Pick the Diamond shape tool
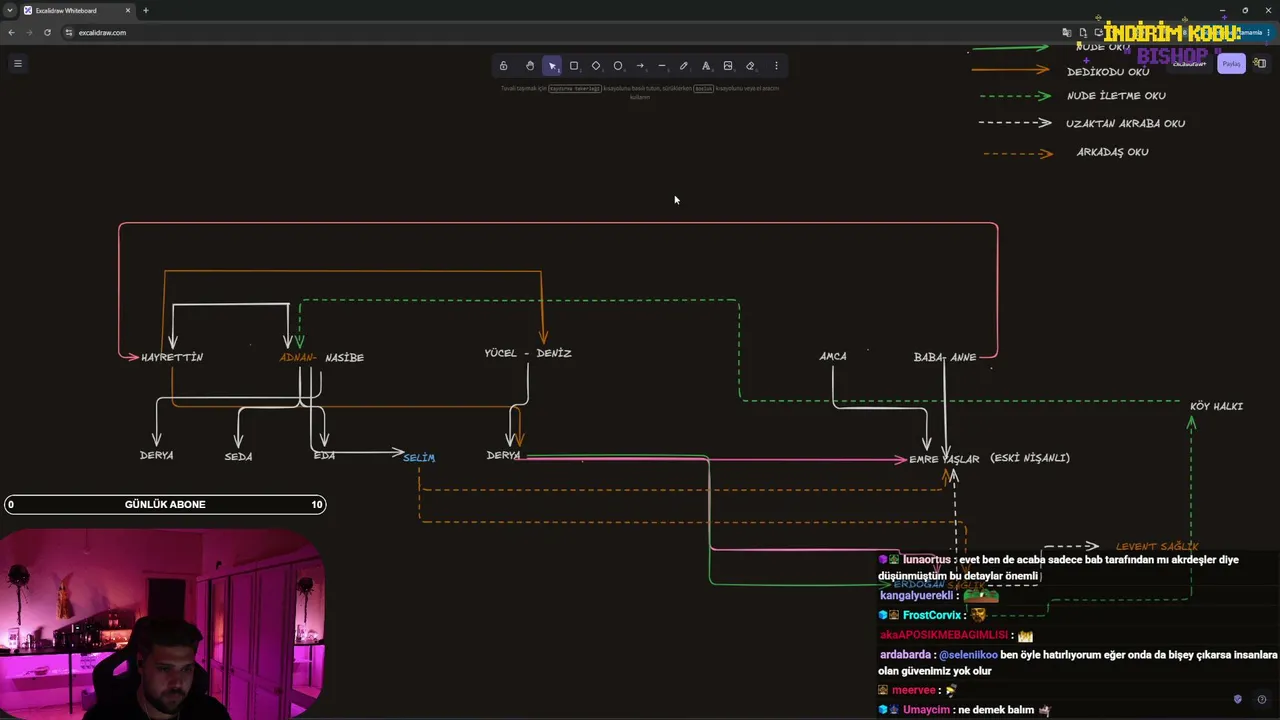Viewport: 1280px width, 720px height. (596, 66)
